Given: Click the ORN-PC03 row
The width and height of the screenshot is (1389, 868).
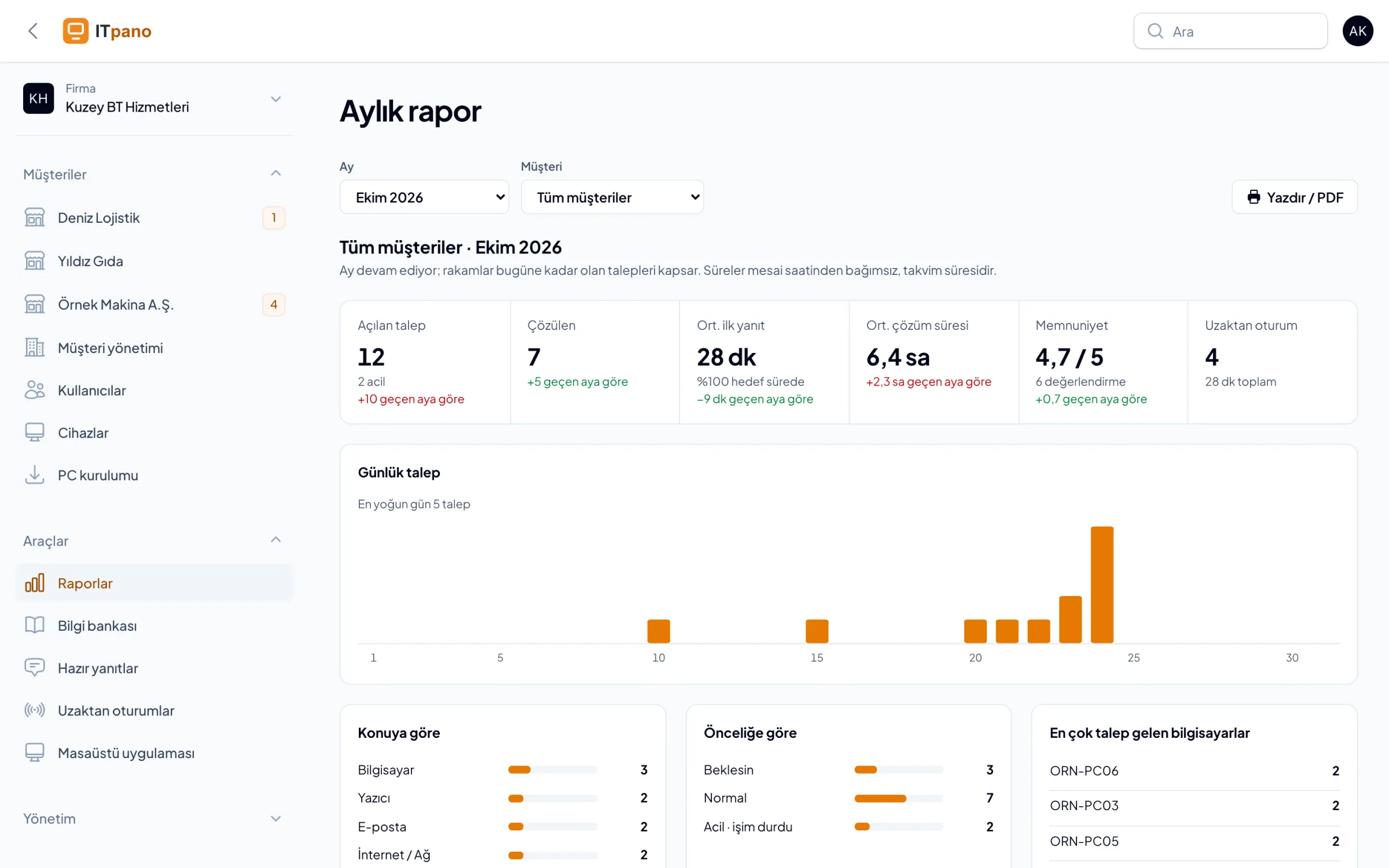Looking at the screenshot, I should (1194, 806).
